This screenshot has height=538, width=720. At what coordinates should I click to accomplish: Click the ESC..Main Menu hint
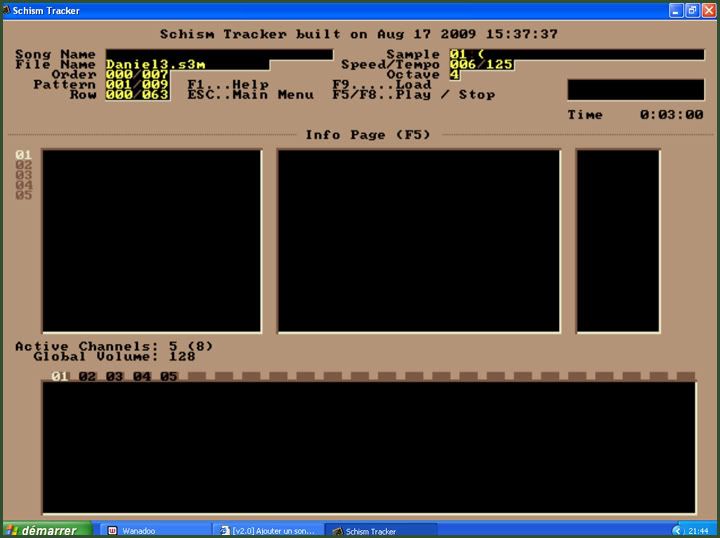click(x=251, y=95)
